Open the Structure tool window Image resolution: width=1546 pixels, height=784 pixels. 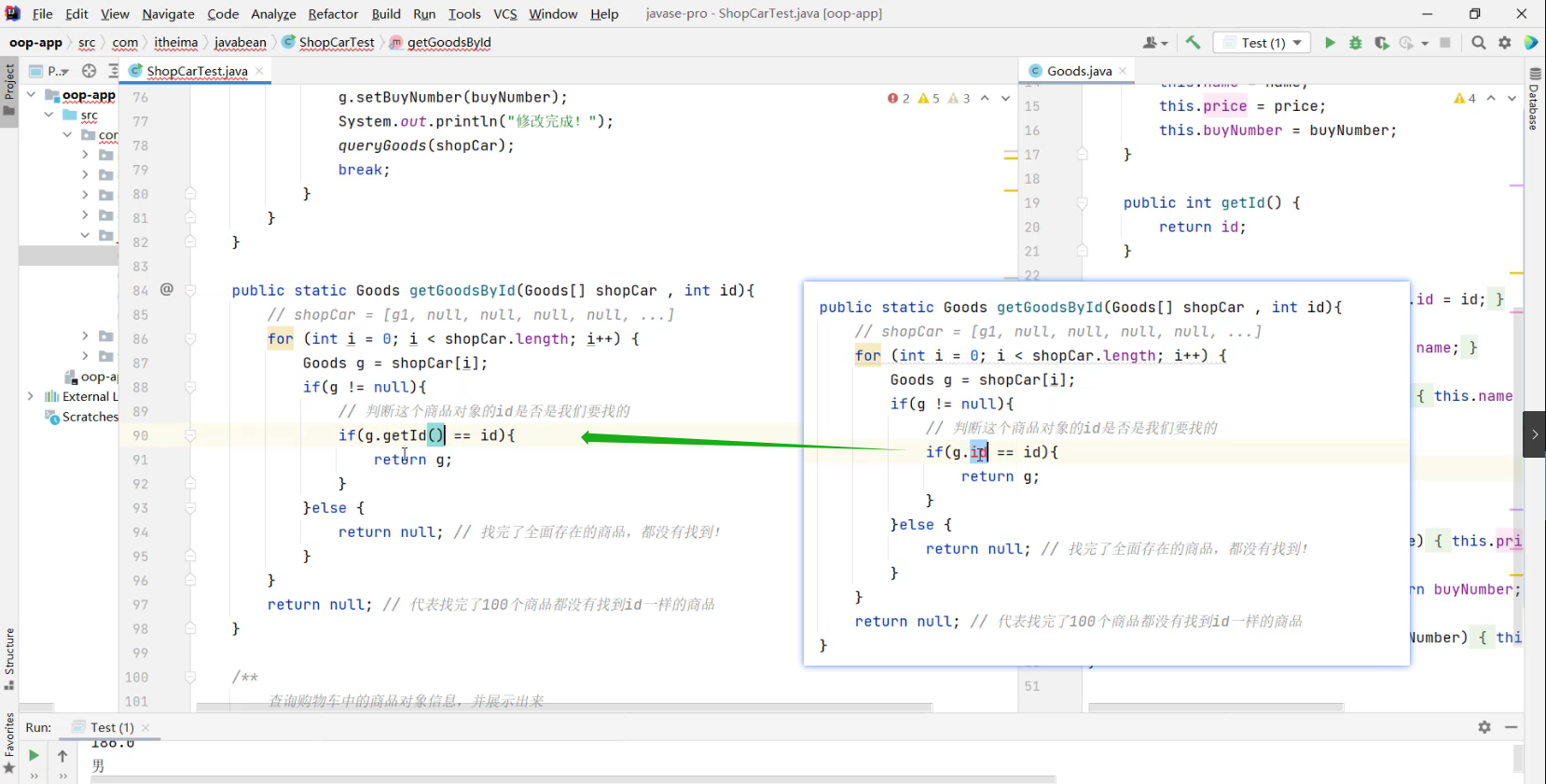point(9,659)
